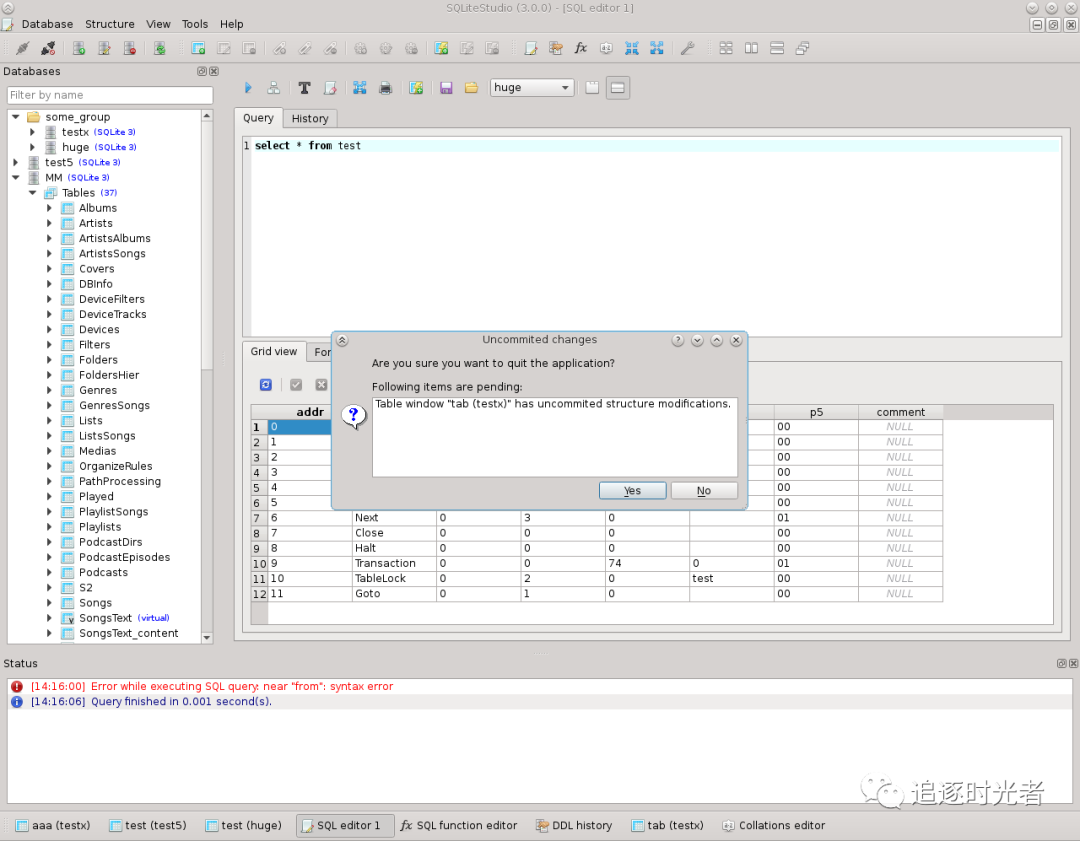Create view from query icon
1080x841 pixels.
point(416,87)
